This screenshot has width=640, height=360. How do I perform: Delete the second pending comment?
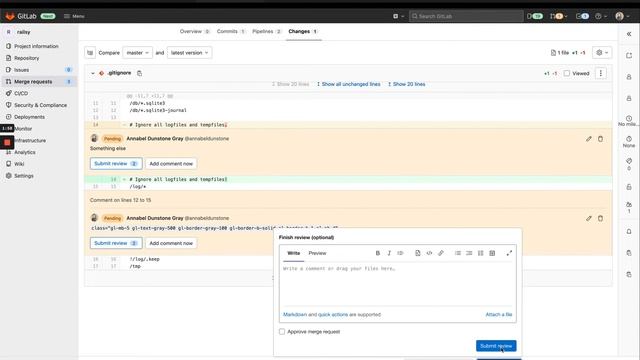pyautogui.click(x=600, y=218)
